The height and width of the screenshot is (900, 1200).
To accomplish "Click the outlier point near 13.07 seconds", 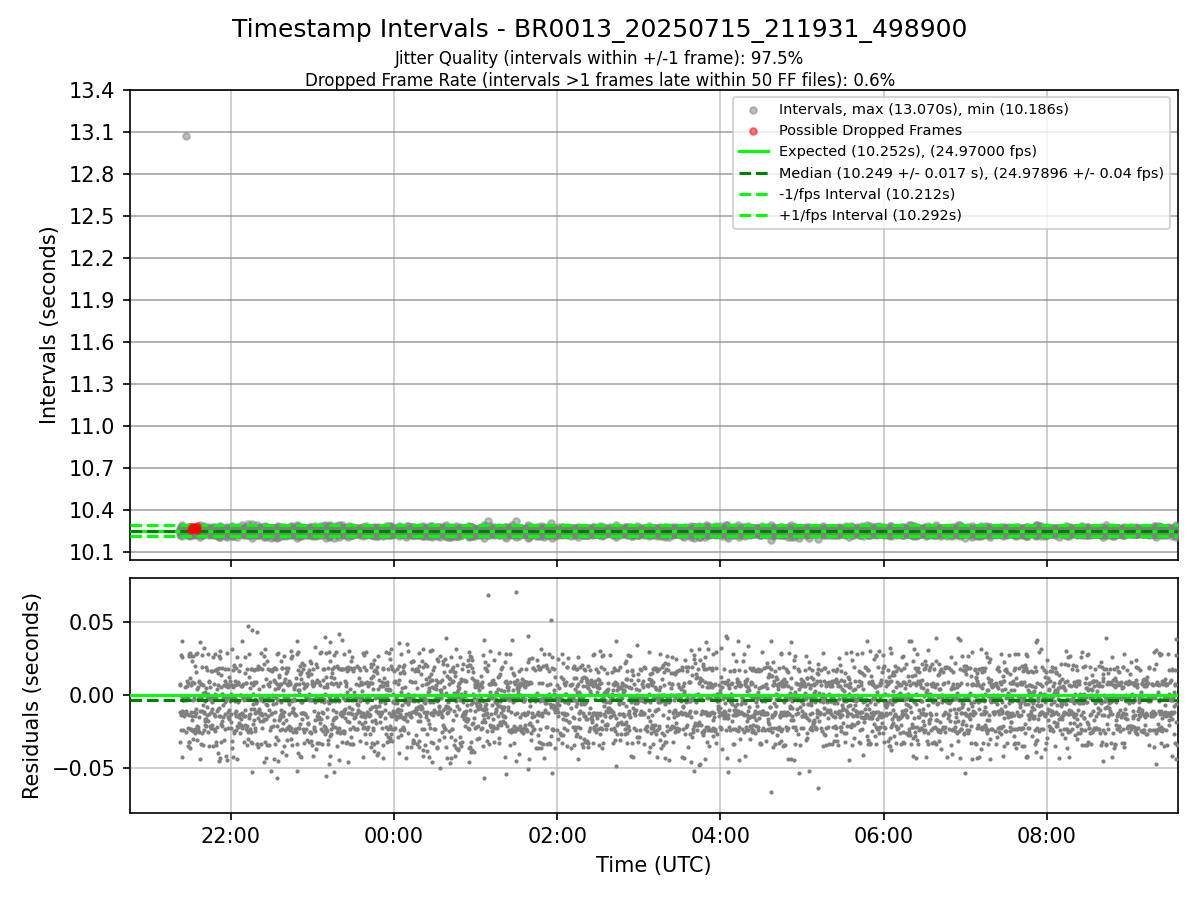I will 186,136.
